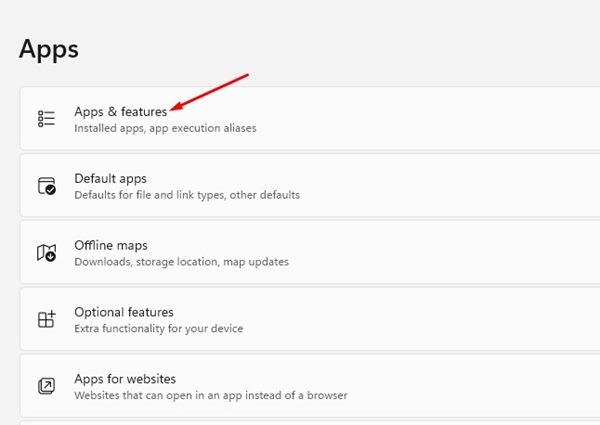Select Offline maps title
600x425 pixels.
click(111, 245)
